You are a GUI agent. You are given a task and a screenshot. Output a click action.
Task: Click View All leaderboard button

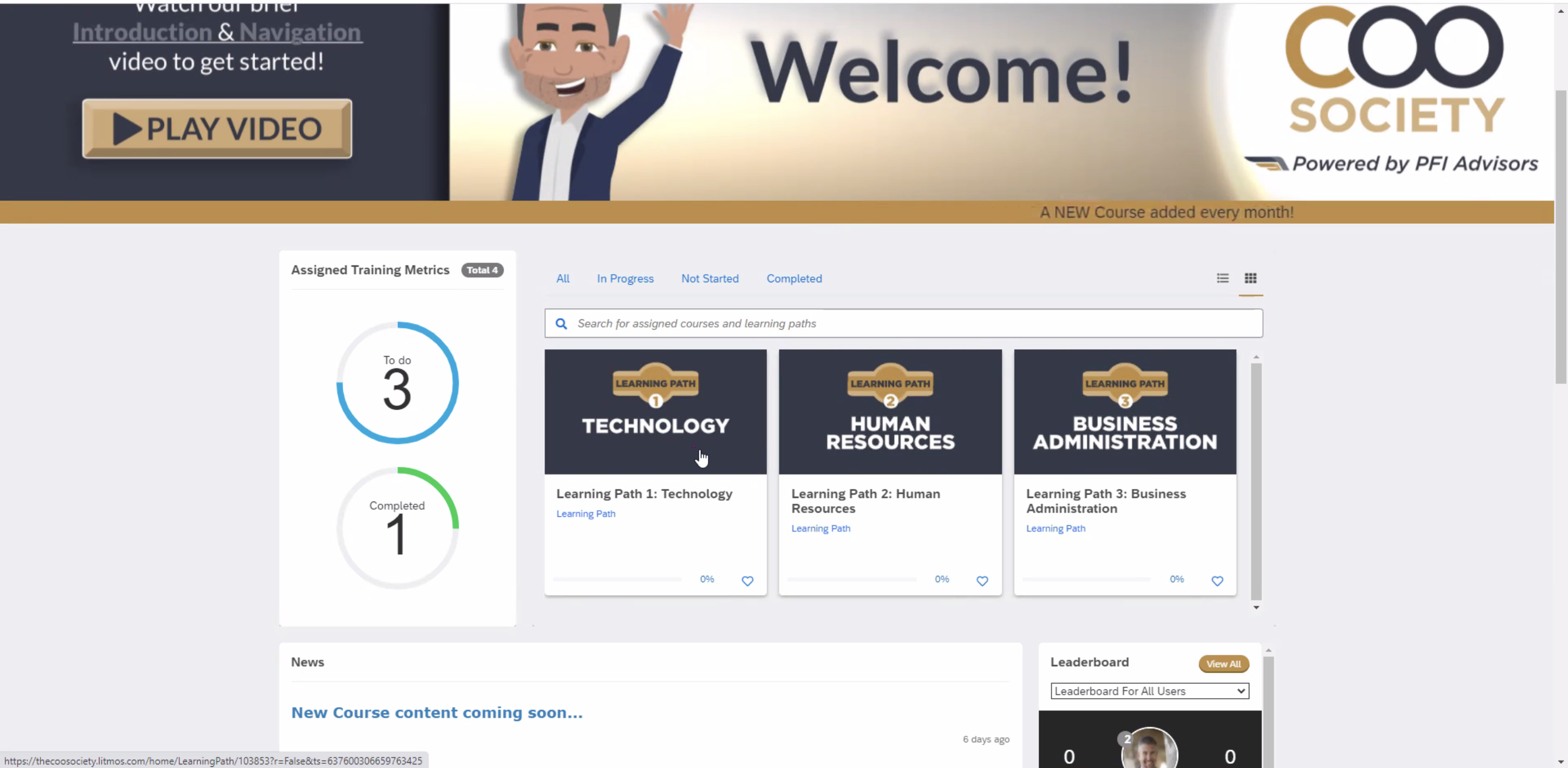click(x=1224, y=664)
